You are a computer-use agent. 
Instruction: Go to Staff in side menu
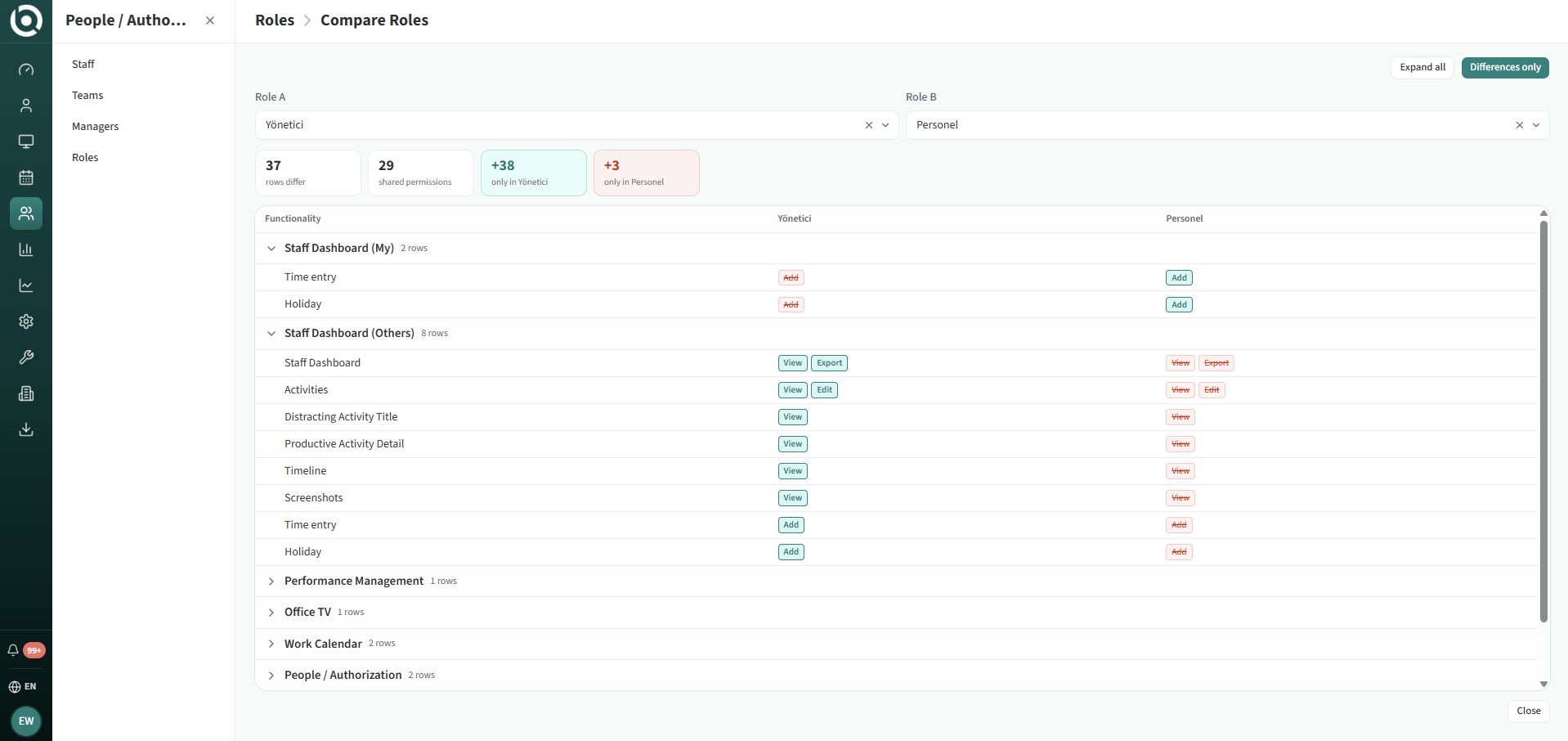pos(83,64)
